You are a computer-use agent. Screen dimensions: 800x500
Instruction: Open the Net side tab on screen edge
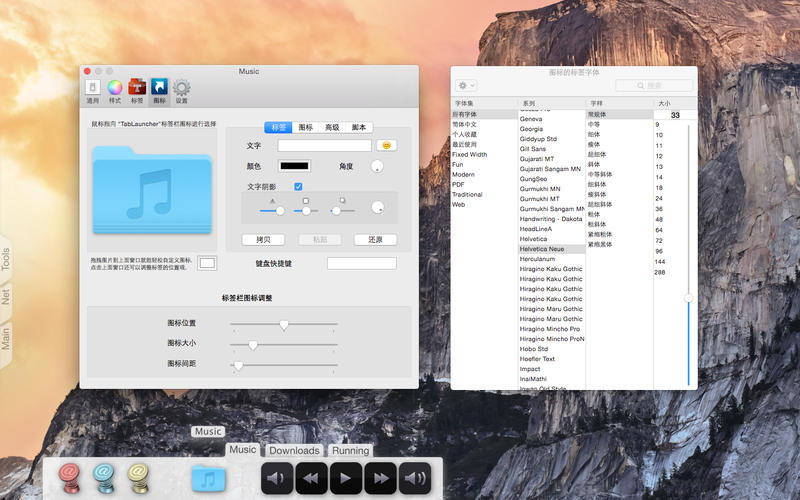pos(6,297)
